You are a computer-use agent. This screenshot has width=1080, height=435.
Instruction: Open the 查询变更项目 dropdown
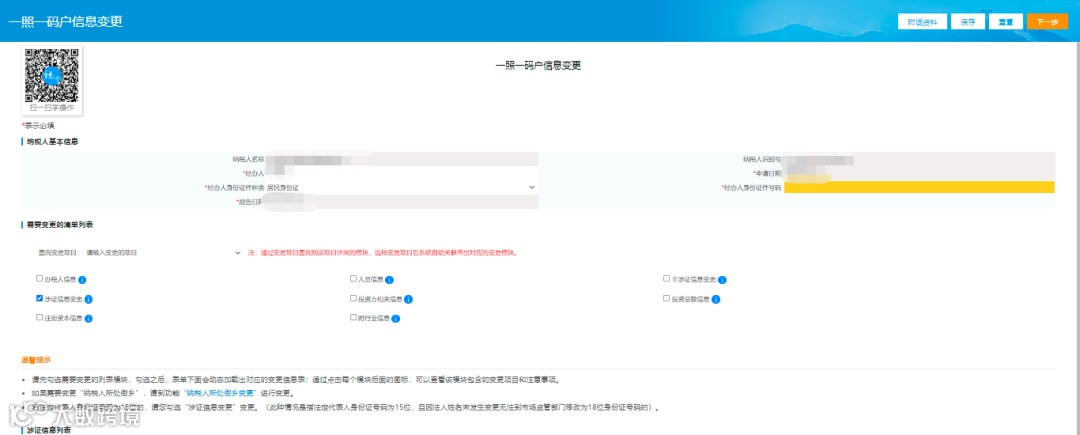pos(163,253)
